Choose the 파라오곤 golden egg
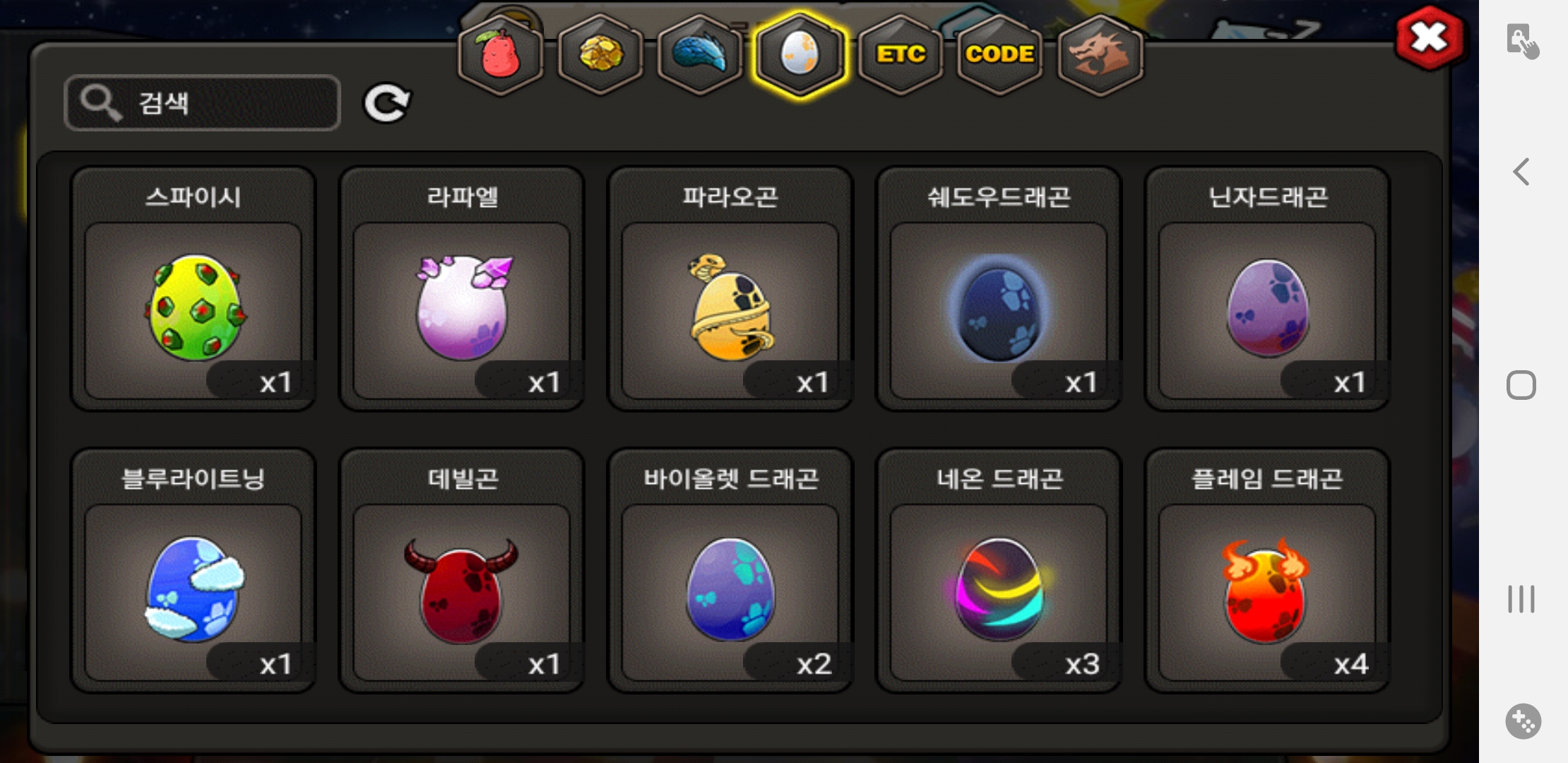Image resolution: width=1568 pixels, height=763 pixels. [730, 289]
